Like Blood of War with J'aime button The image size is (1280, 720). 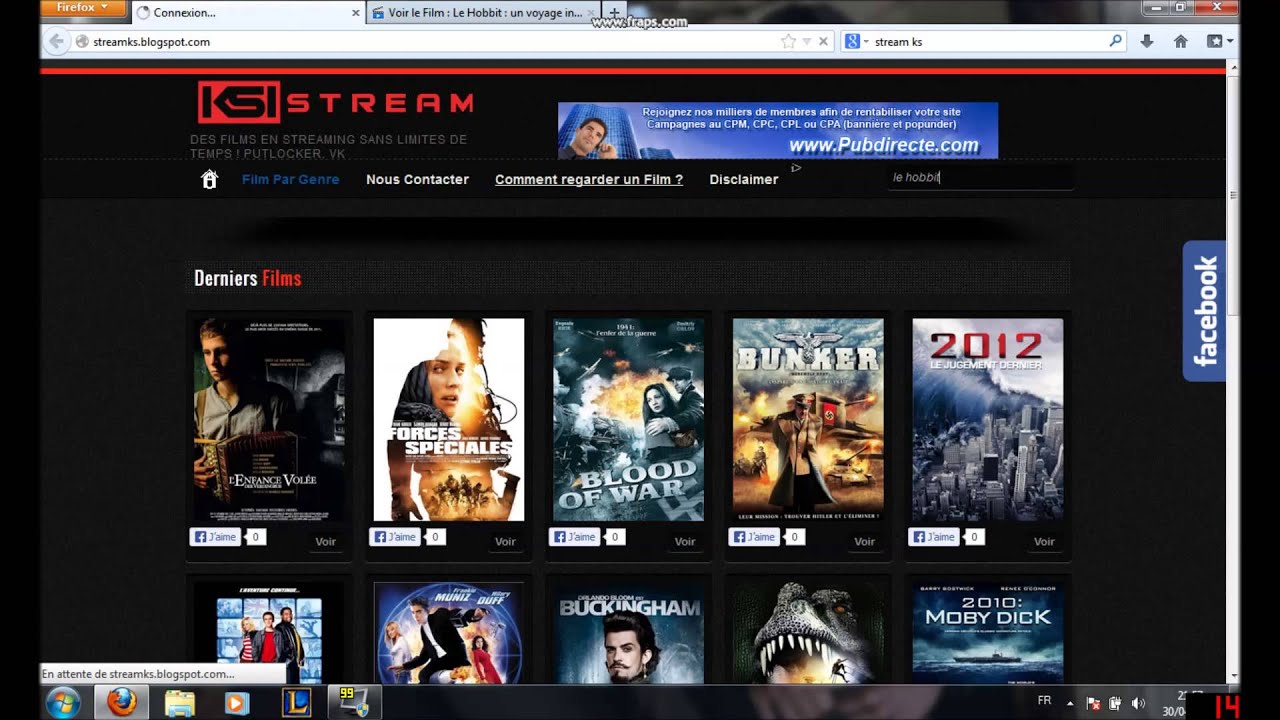click(x=575, y=537)
